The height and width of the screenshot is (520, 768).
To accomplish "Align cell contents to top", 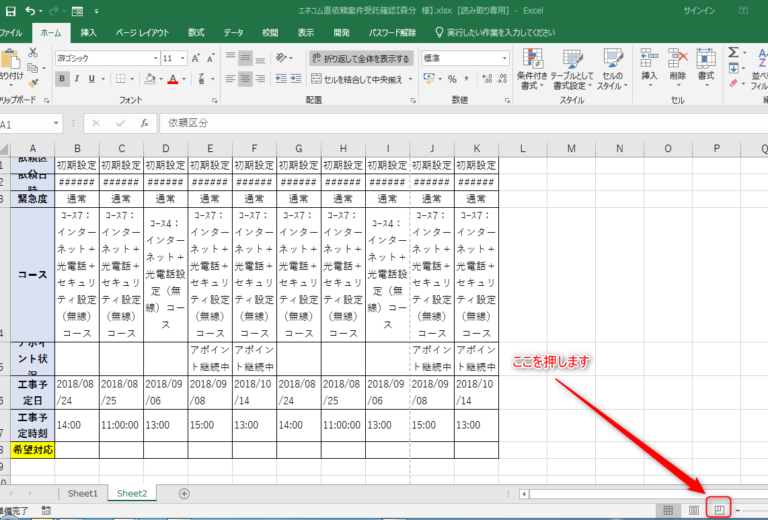I will point(230,58).
